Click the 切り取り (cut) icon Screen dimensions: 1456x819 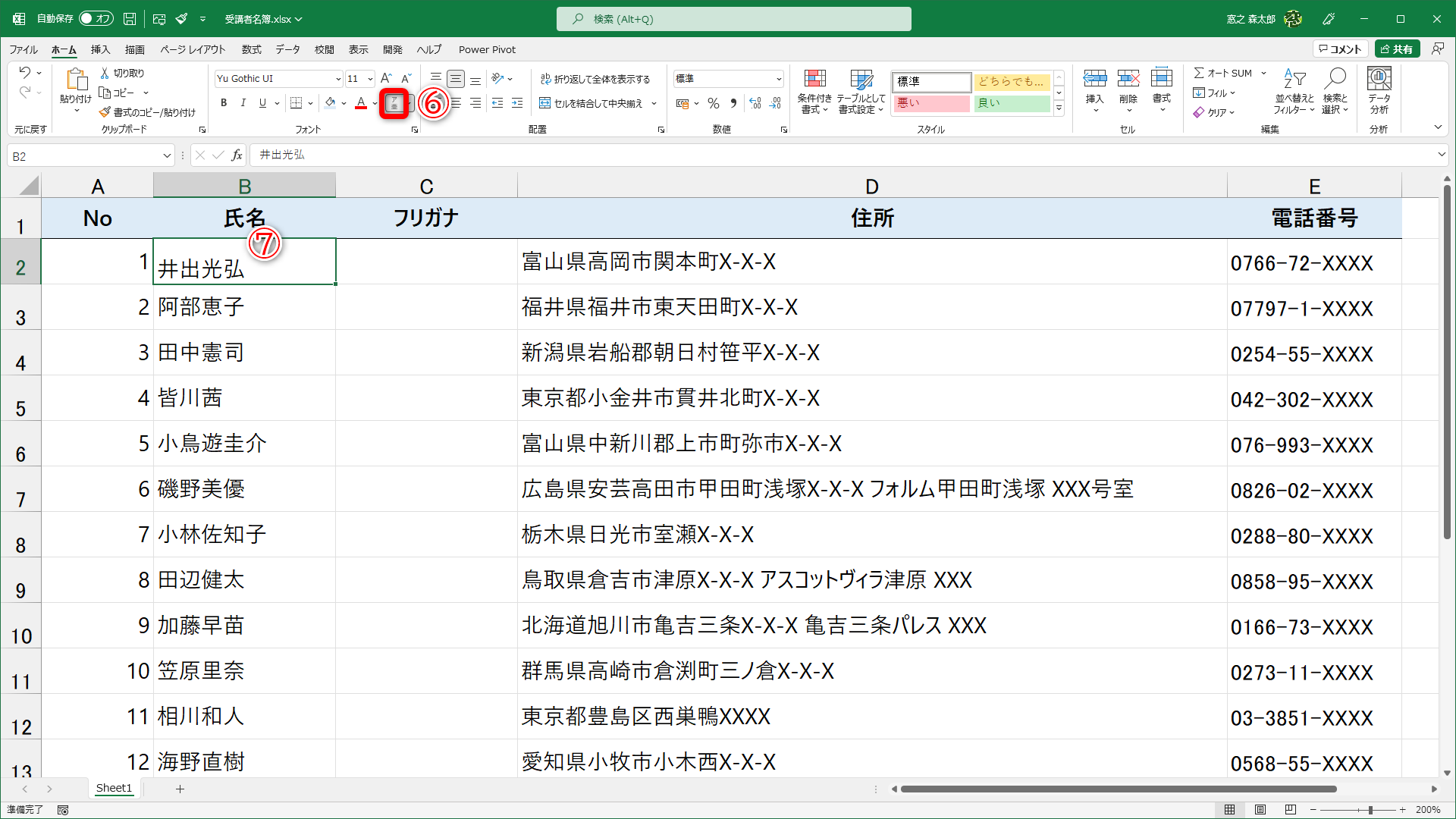coord(105,72)
